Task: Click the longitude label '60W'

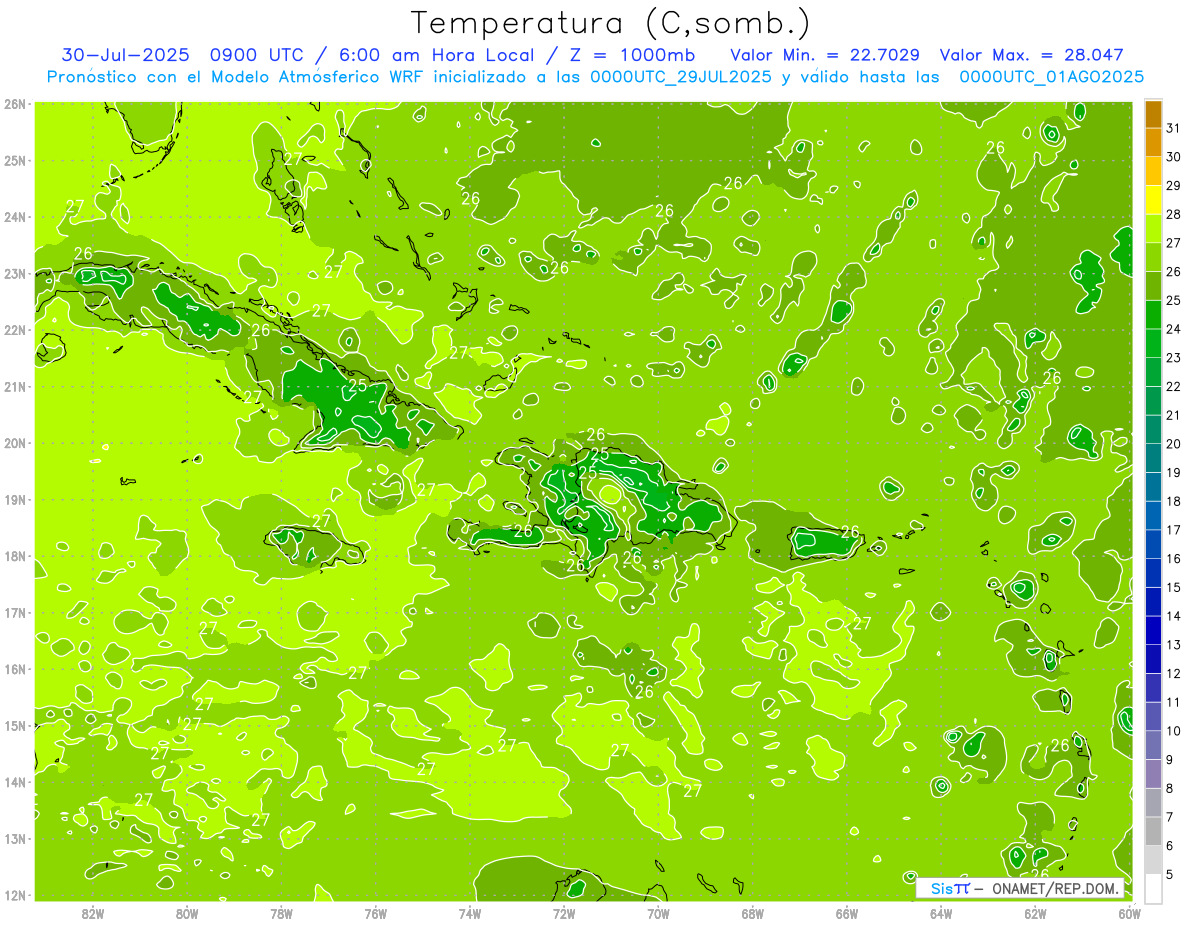Action: click(1130, 913)
